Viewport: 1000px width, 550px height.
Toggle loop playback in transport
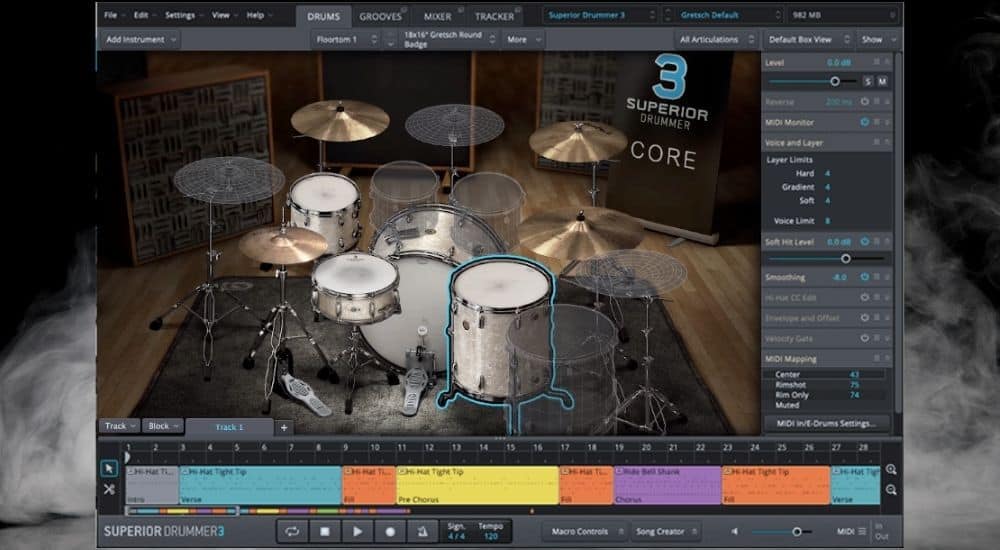tap(292, 531)
